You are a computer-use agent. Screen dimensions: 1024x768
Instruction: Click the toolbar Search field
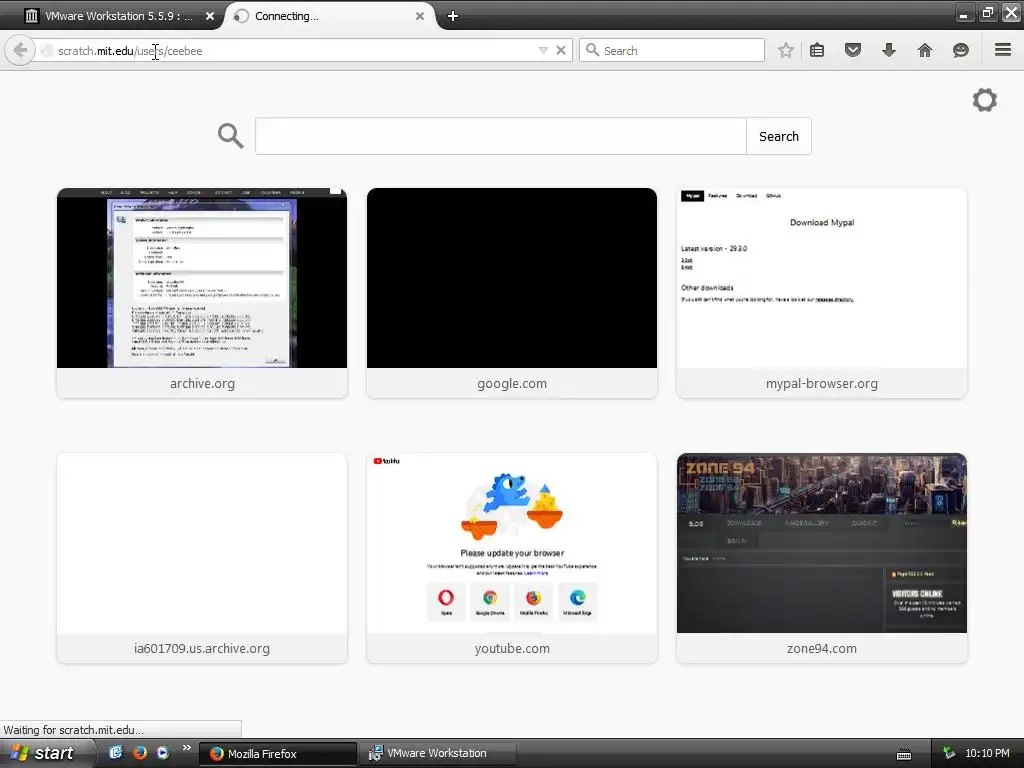click(x=671, y=50)
